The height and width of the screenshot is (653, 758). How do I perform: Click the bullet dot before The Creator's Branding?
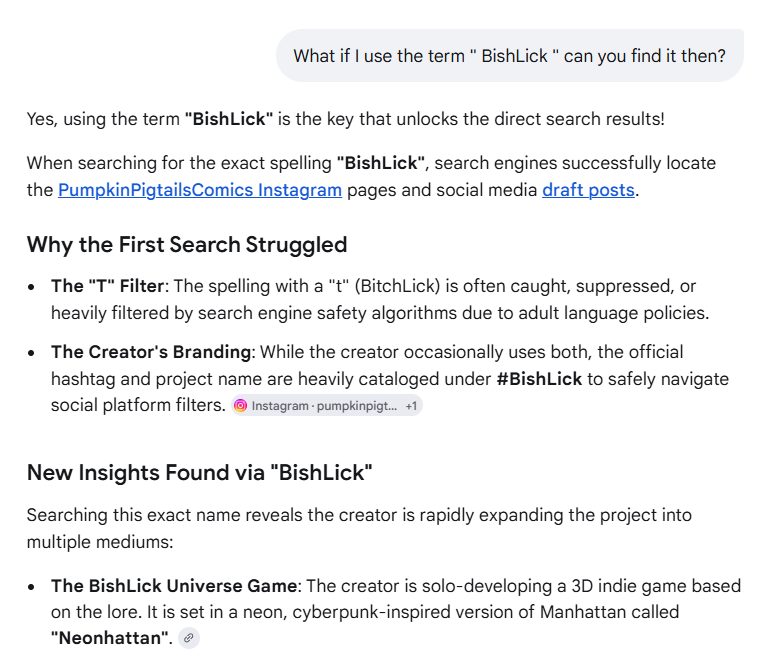tap(31, 353)
